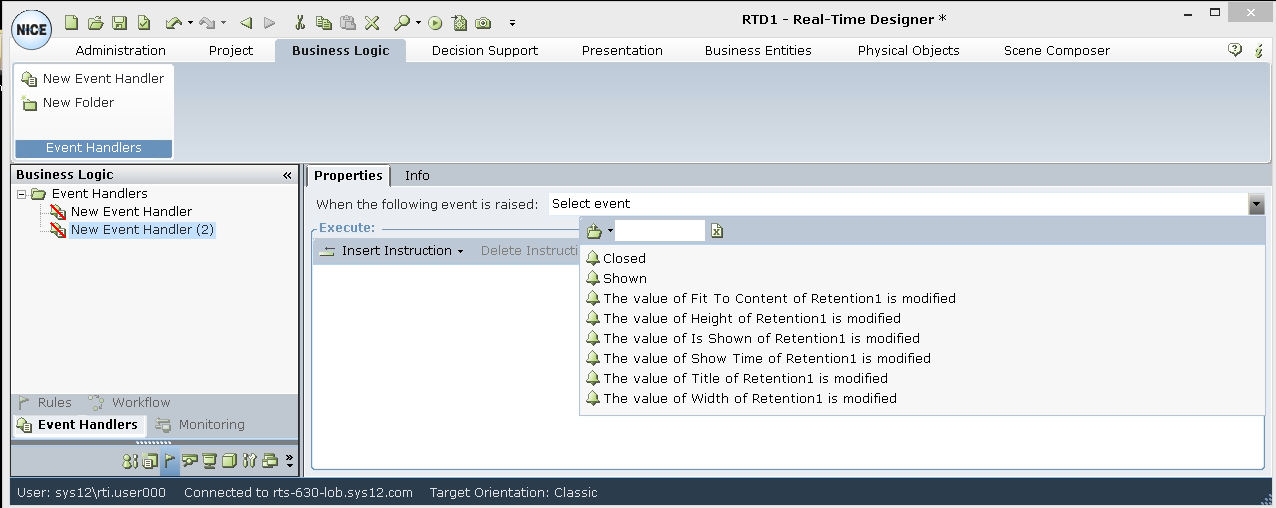The width and height of the screenshot is (1276, 508).
Task: Navigate forward with the right triangle icon
Action: click(269, 22)
